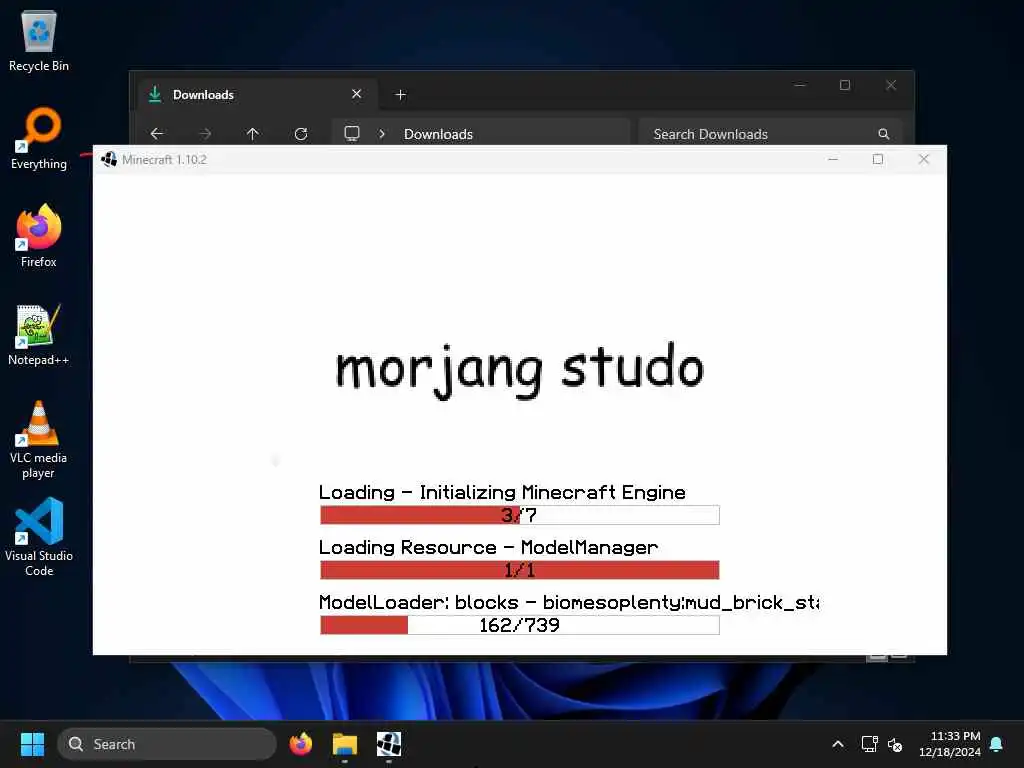Screen dimensions: 1024x768
Task: Focus the Search Downloads field
Action: 771,134
